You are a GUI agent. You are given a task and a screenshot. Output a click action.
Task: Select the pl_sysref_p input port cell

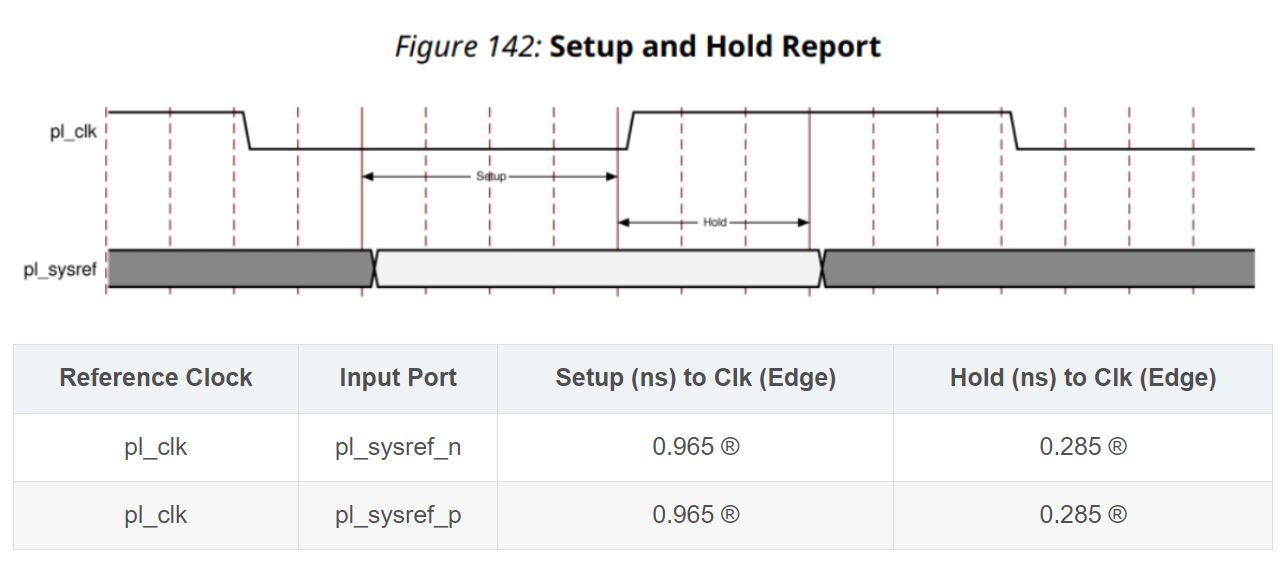(x=398, y=515)
